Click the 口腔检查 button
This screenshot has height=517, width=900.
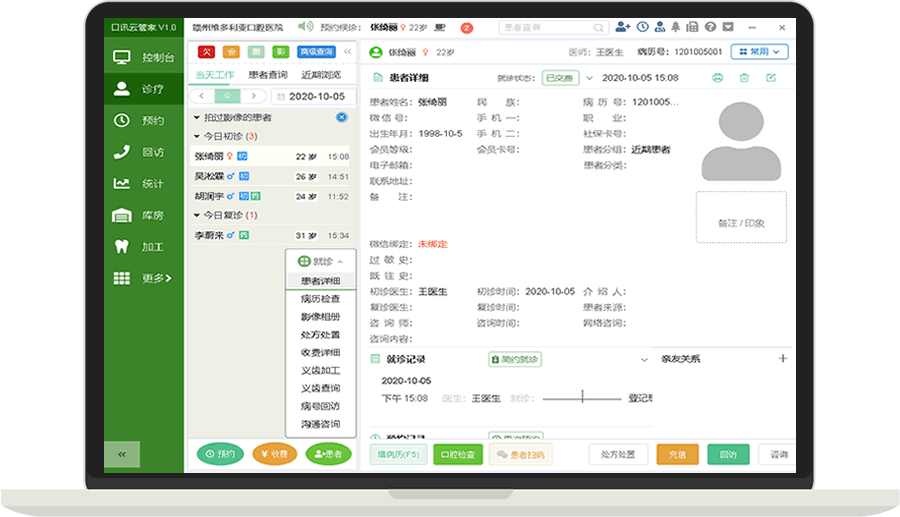pos(458,454)
